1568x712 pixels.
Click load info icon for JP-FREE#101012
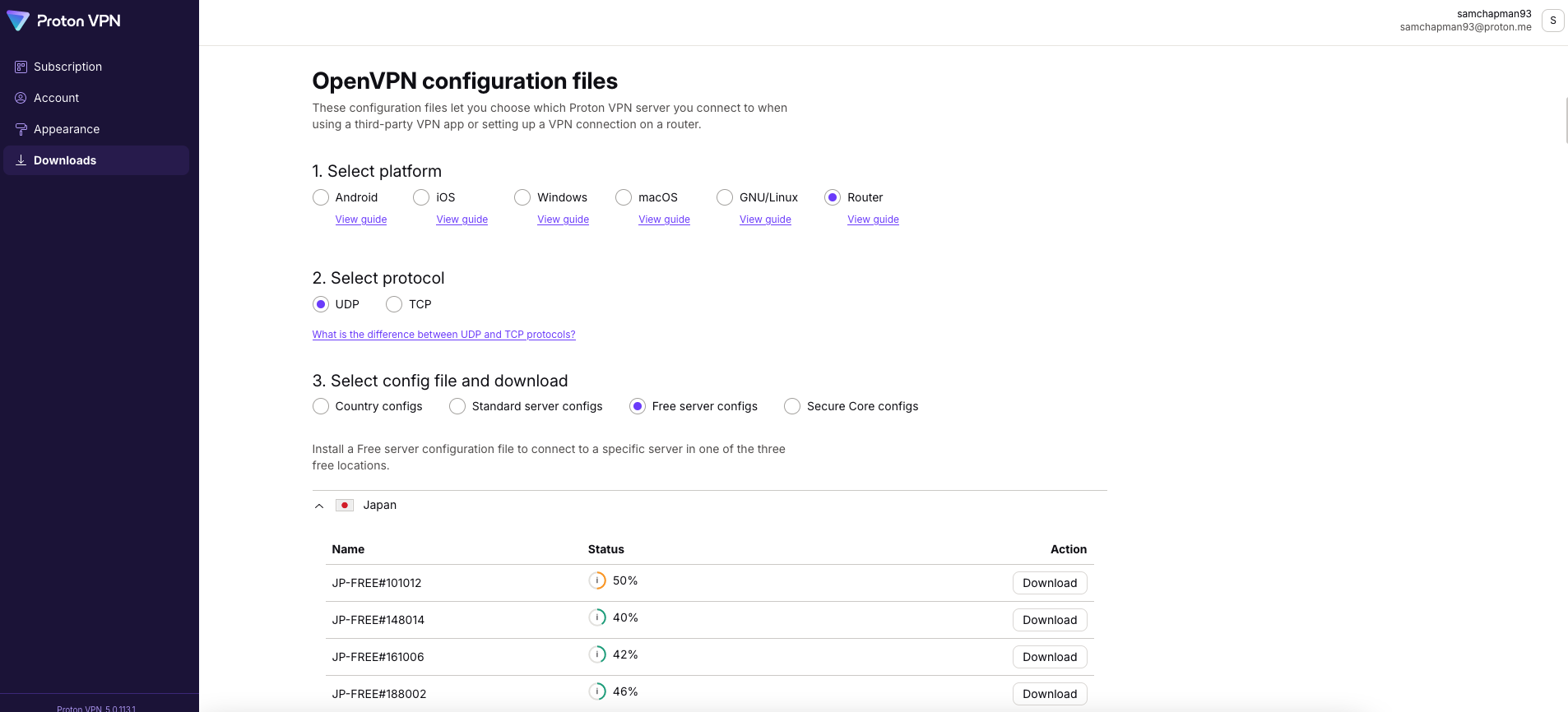coord(597,580)
